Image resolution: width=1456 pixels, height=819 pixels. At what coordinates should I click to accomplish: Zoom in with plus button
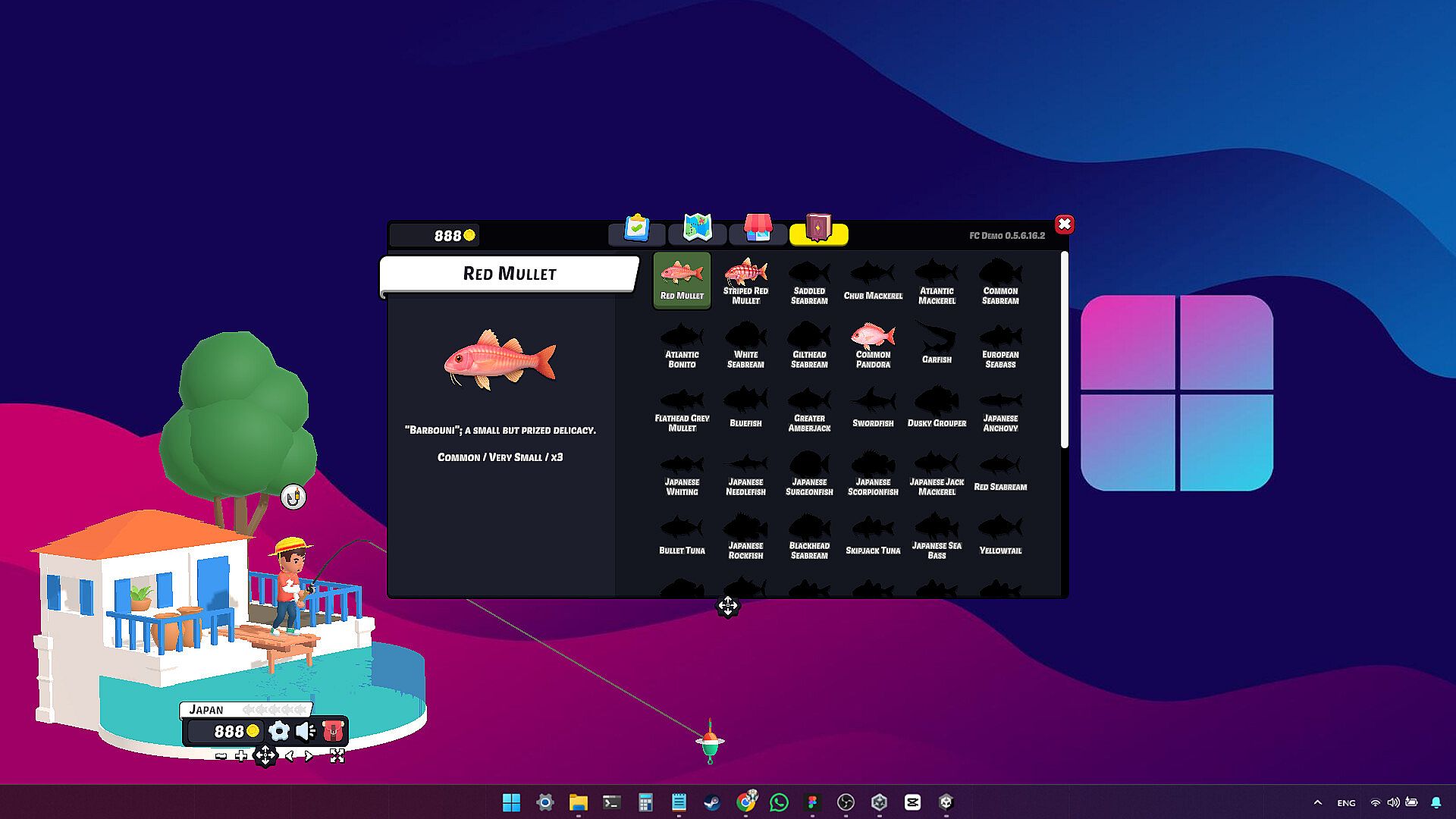[x=241, y=756]
